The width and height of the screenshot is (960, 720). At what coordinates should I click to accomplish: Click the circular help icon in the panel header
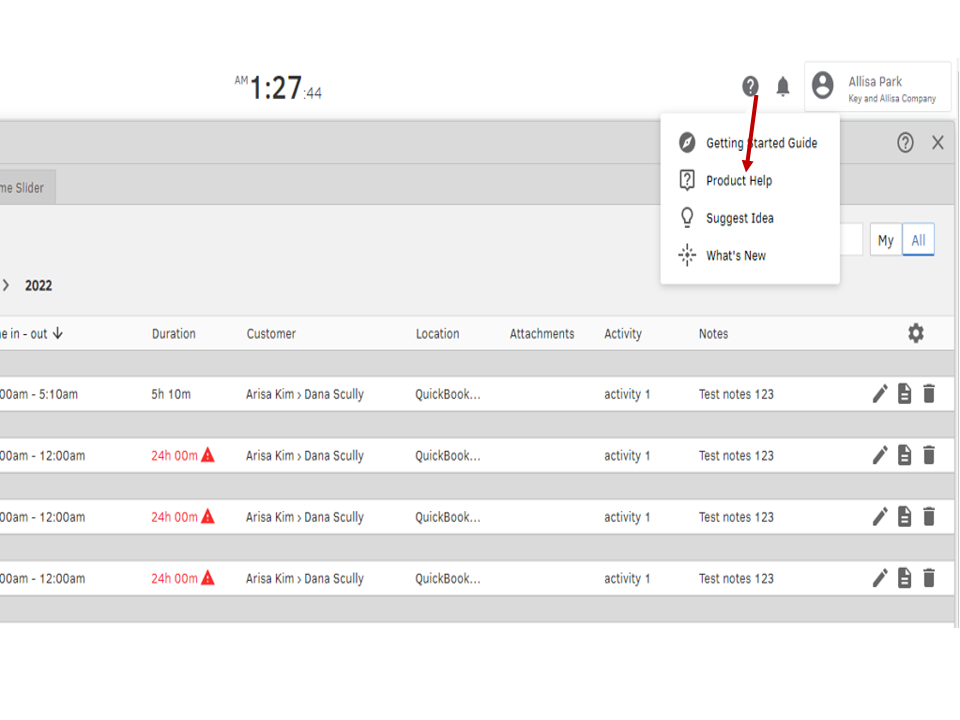point(905,143)
